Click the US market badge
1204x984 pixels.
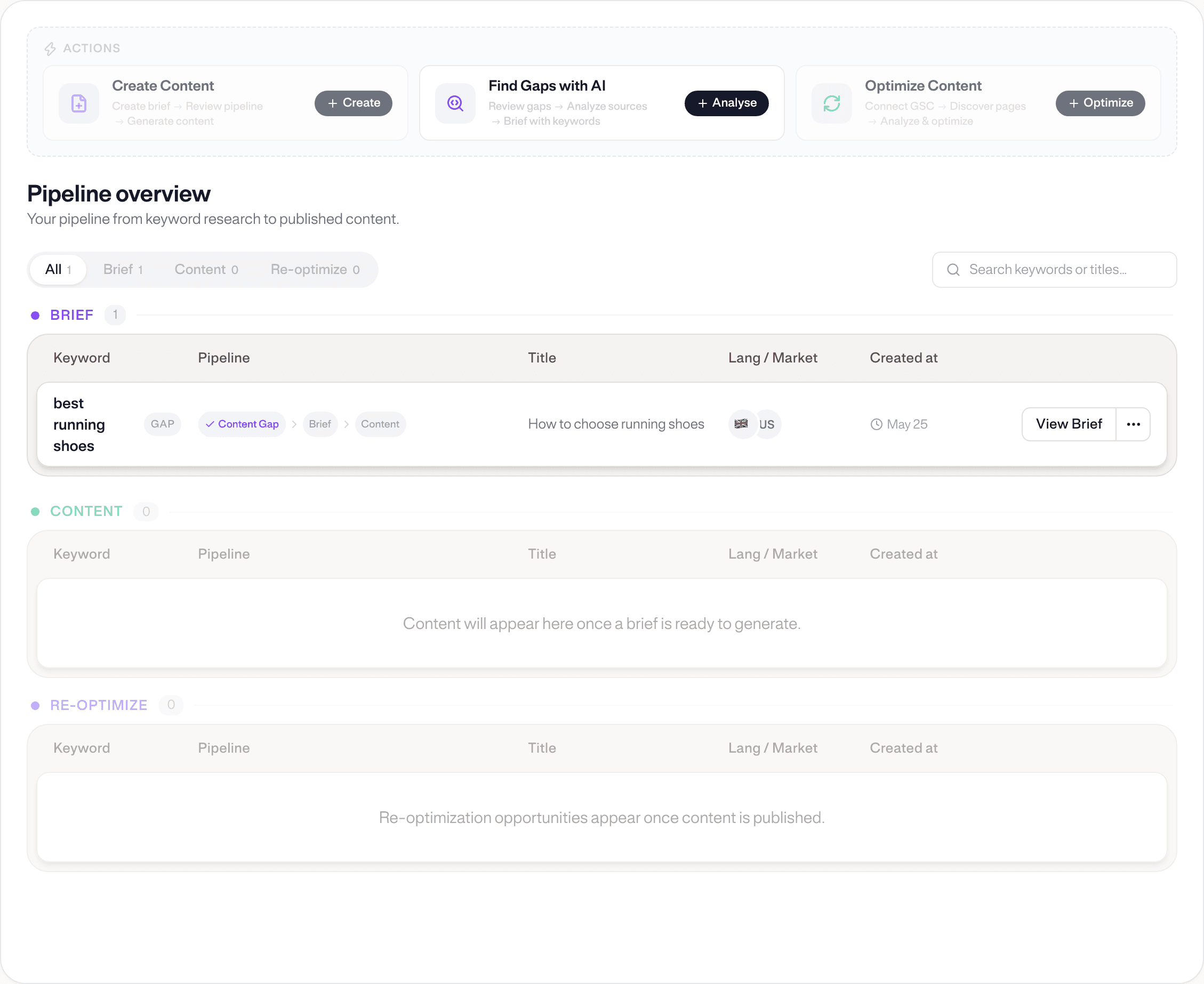pos(767,424)
